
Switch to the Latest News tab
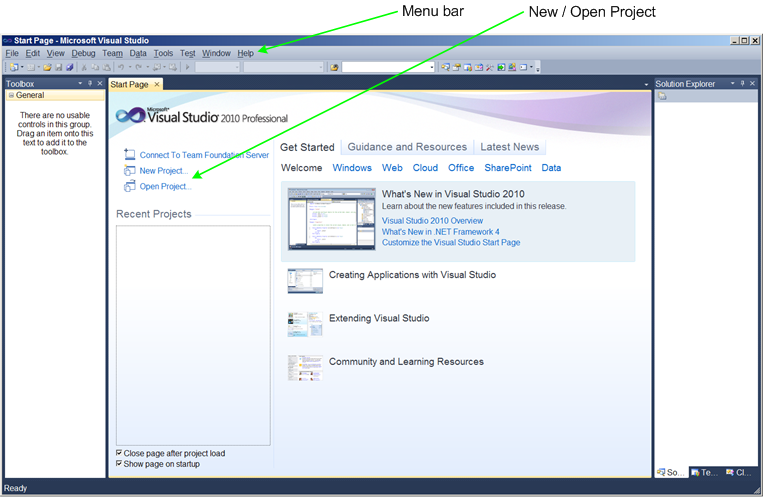coord(509,147)
